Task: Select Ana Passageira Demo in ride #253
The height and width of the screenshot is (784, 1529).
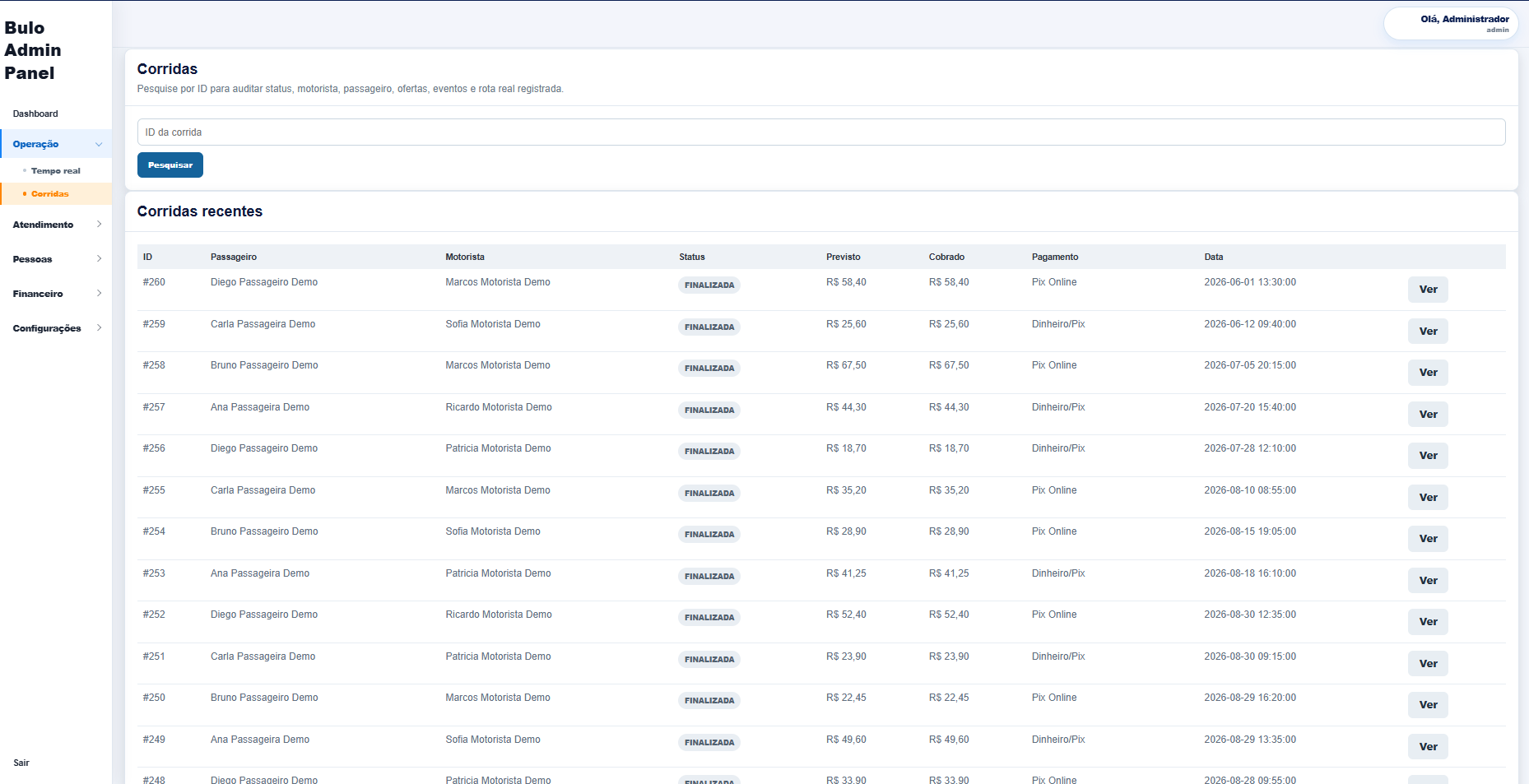Action: pos(260,573)
